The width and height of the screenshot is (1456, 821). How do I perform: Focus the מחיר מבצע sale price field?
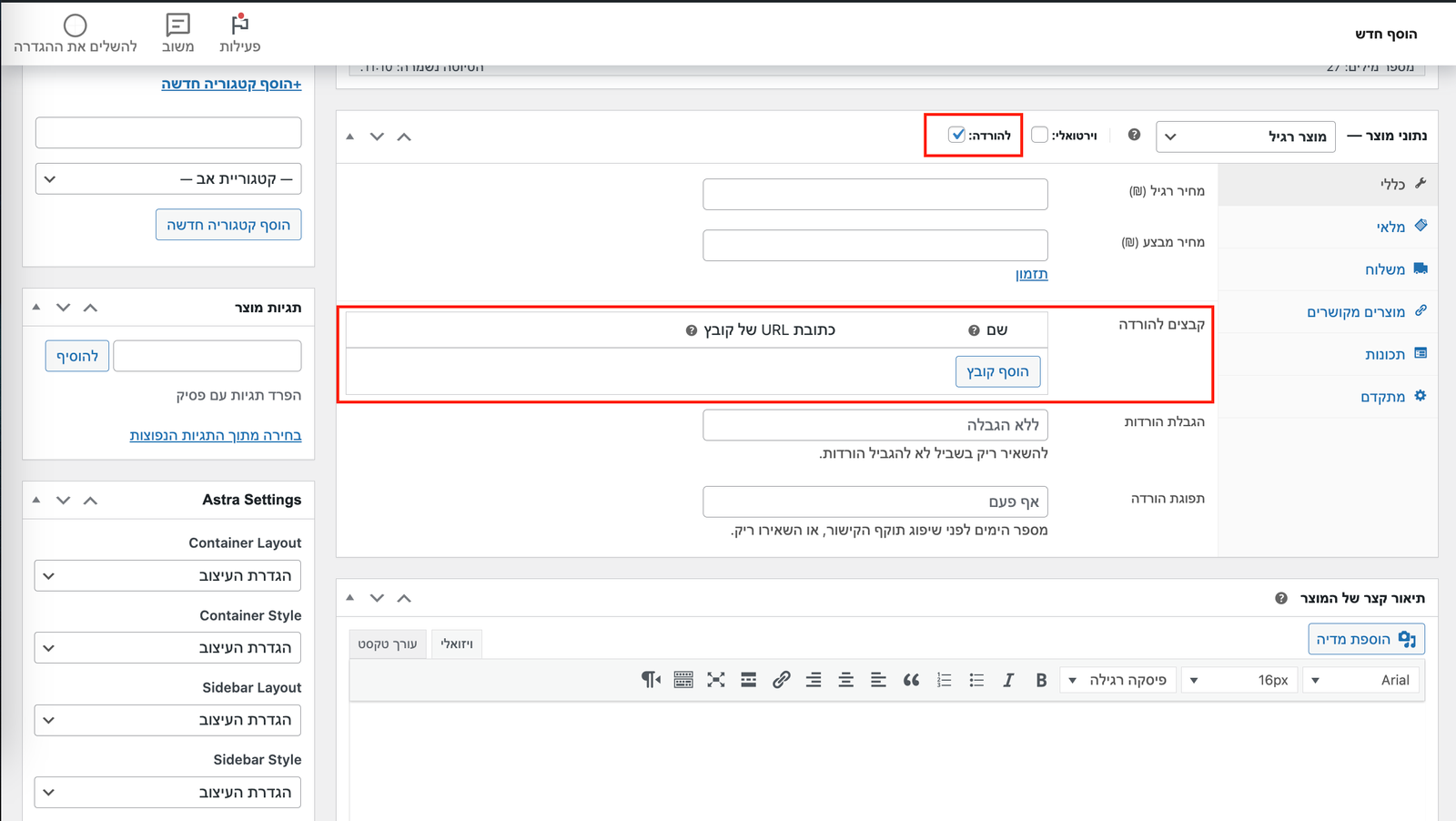point(875,245)
